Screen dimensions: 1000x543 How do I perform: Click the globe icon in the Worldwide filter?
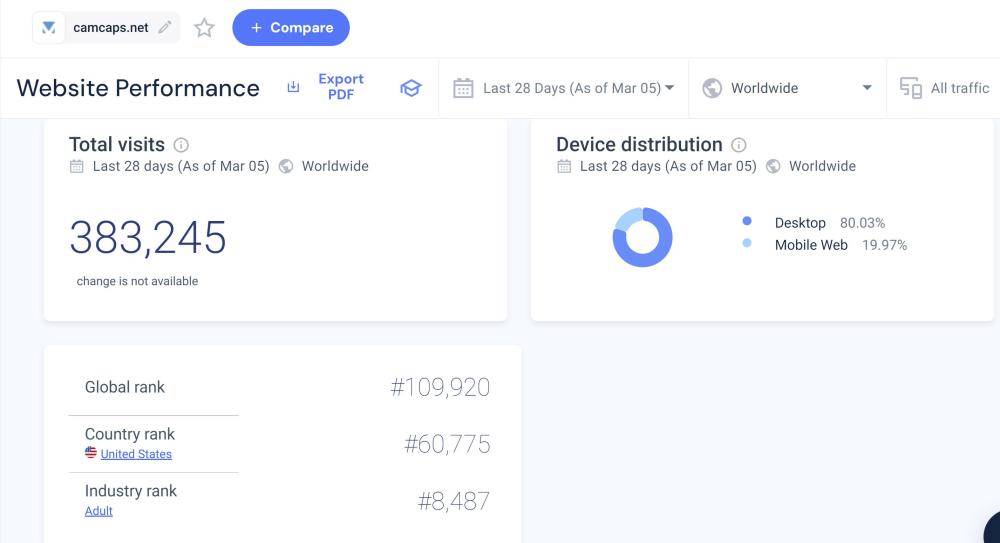tap(712, 88)
